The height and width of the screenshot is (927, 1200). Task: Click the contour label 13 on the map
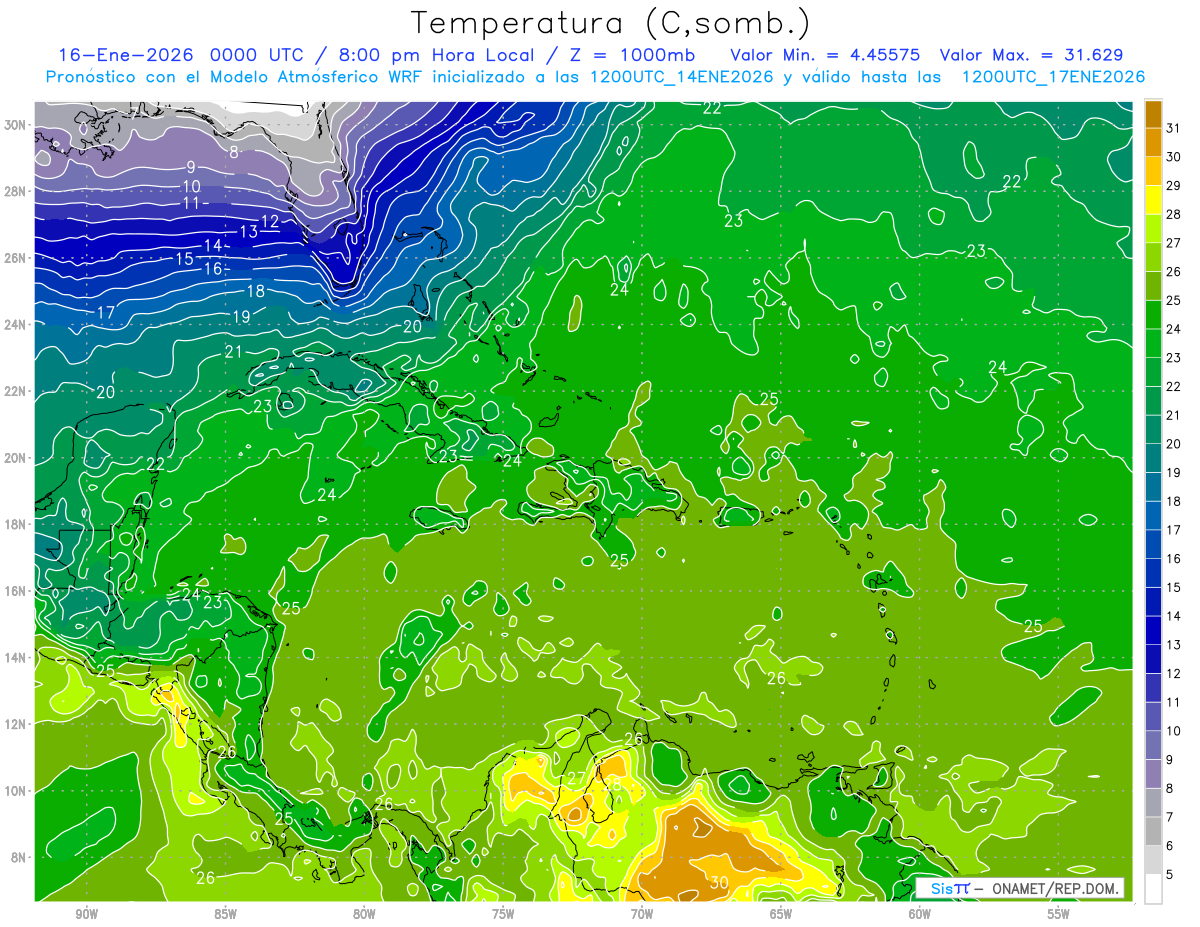[249, 232]
